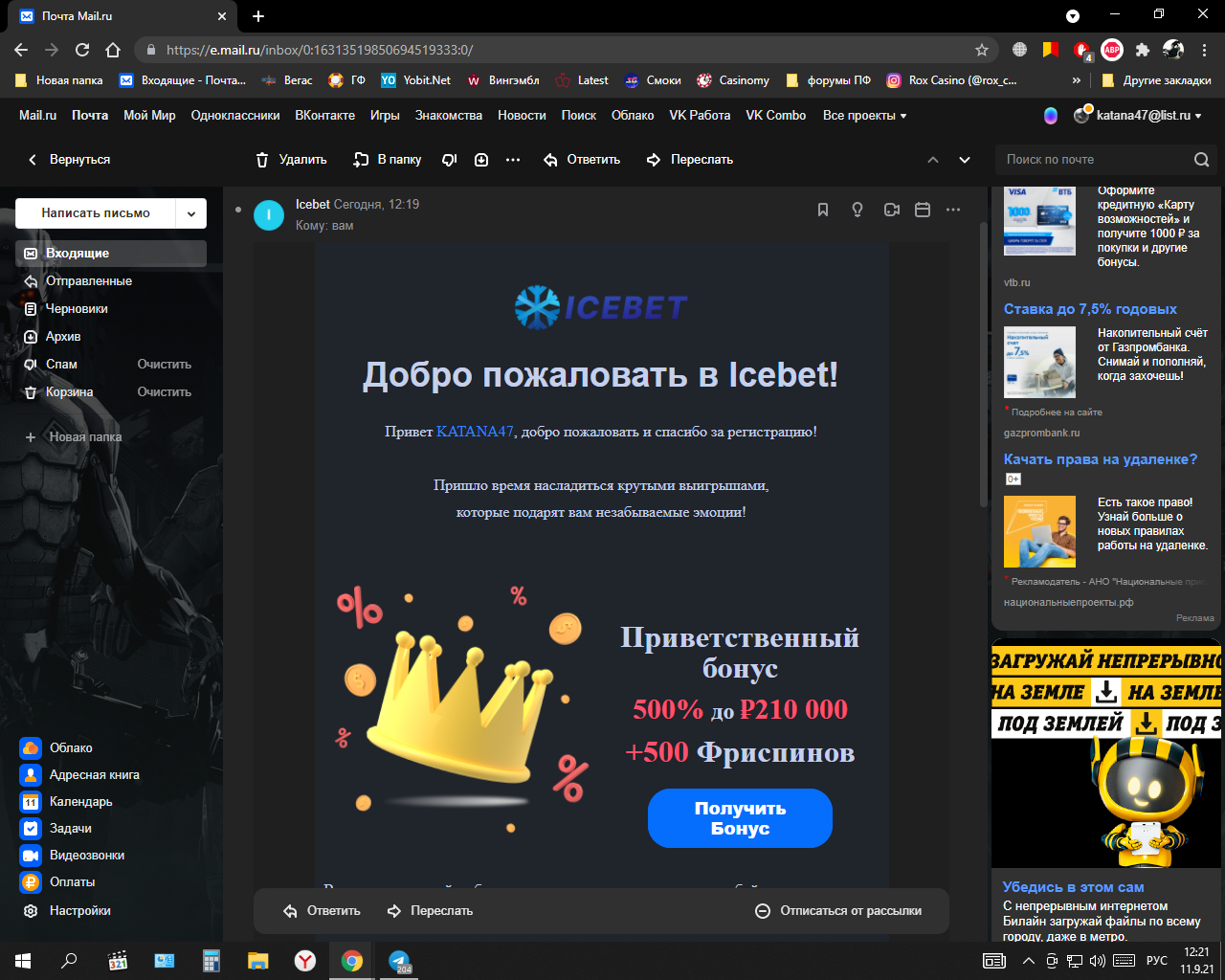1225x980 pixels.
Task: Click the Получить Бонус button
Action: point(740,818)
